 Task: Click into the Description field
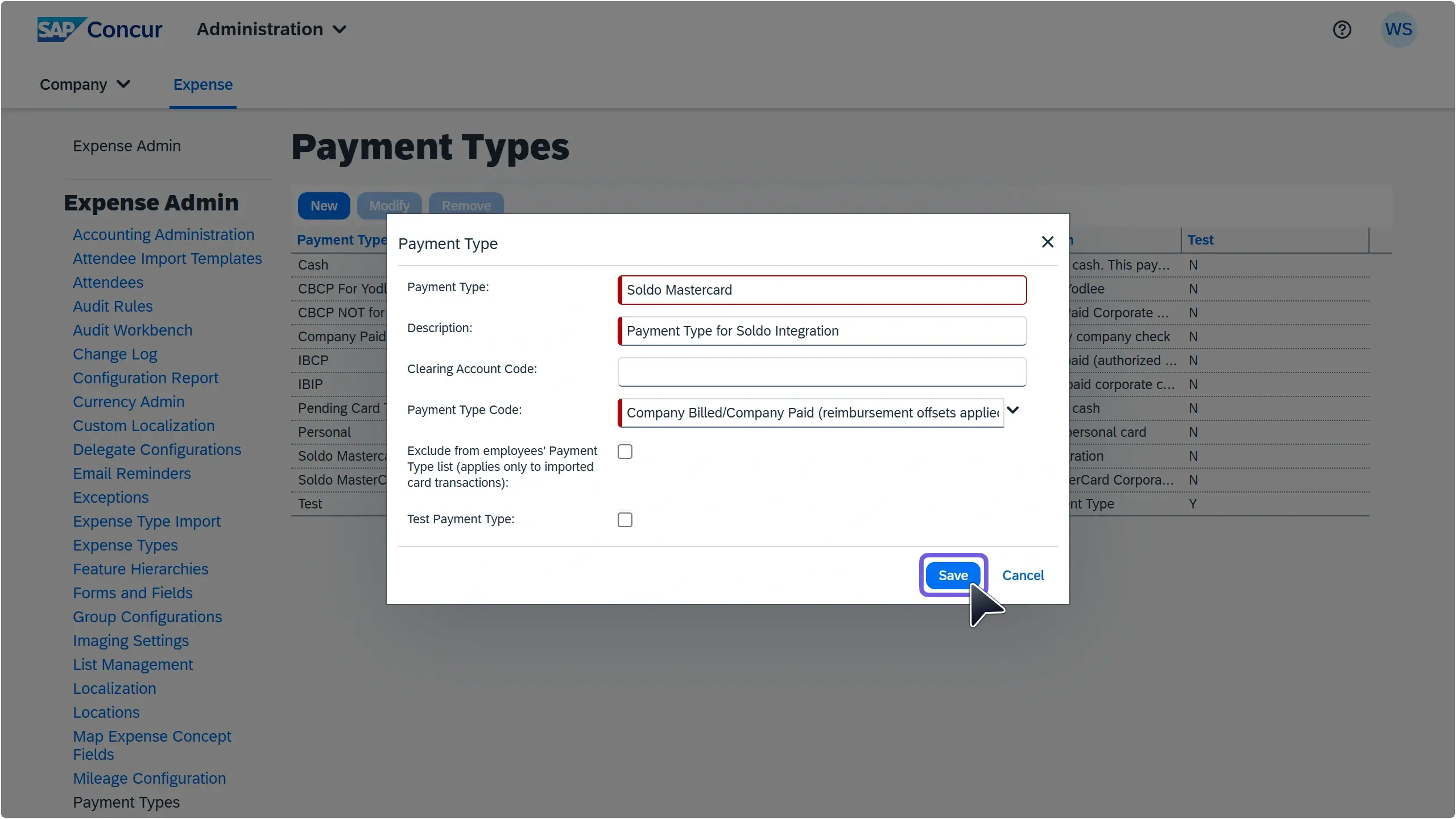coord(822,330)
